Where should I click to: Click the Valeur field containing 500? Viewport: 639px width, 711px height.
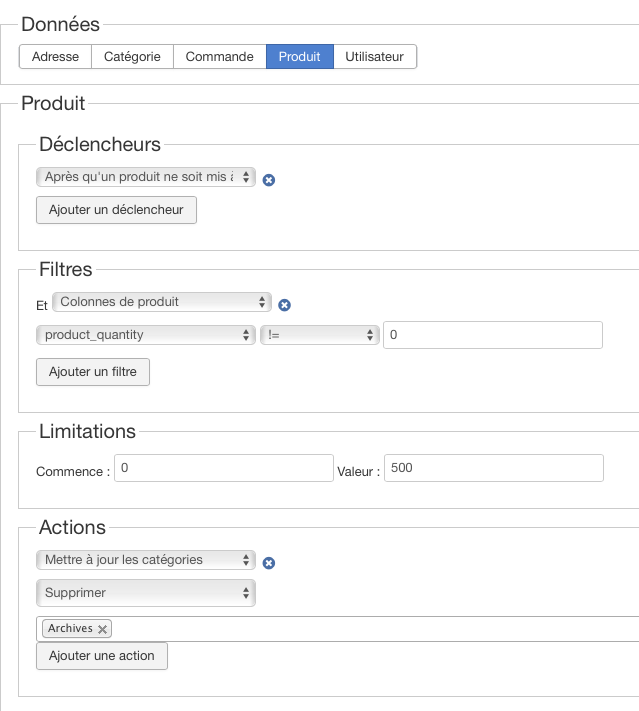(493, 468)
